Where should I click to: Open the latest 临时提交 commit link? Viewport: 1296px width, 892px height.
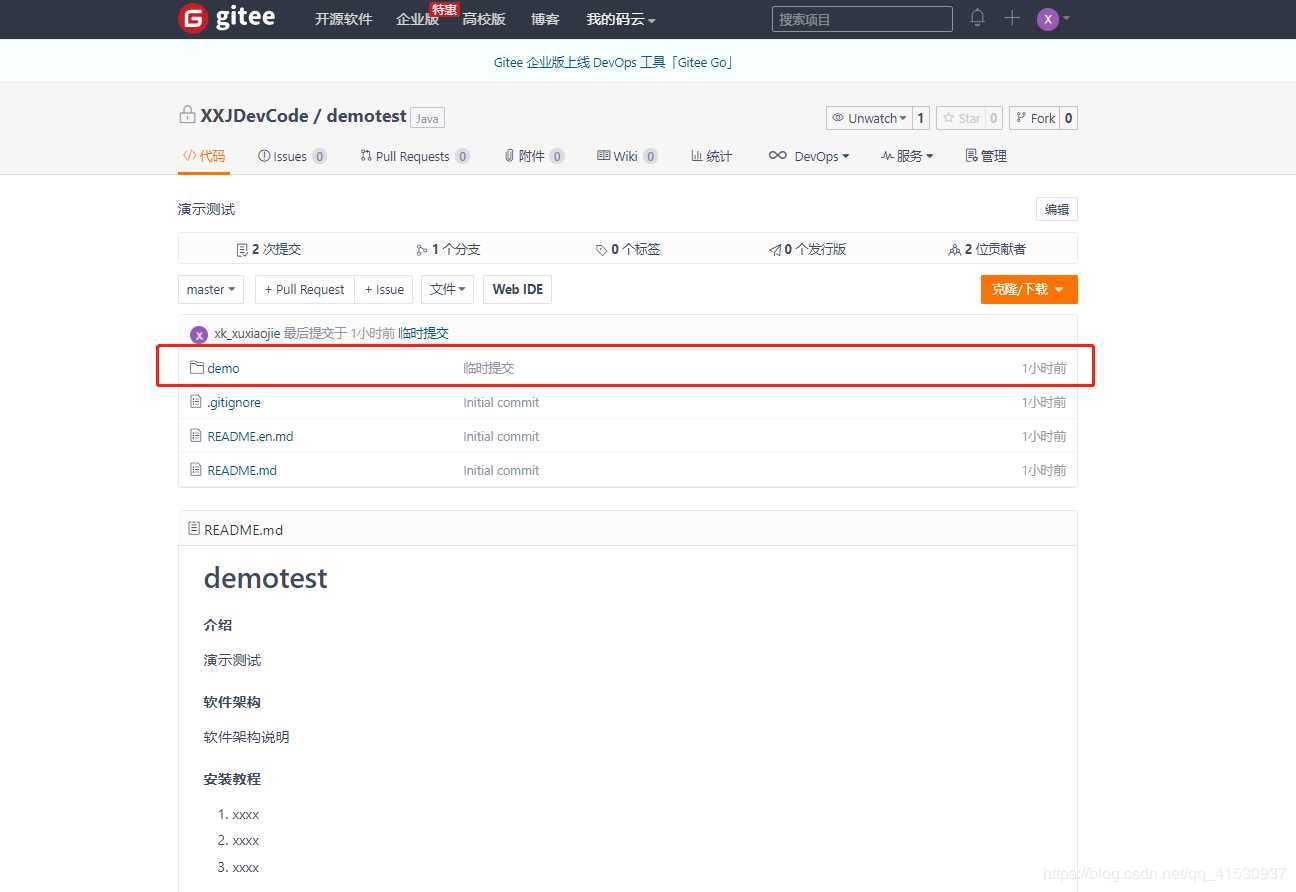click(423, 333)
